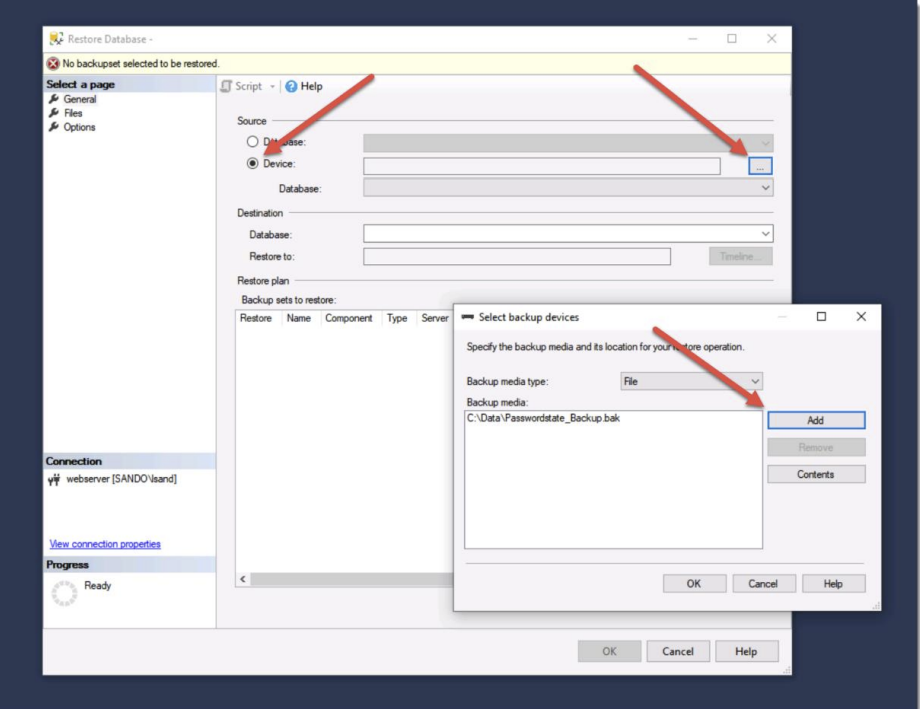920x709 pixels.
Task: Click OK in Select backup devices dialog
Action: (x=694, y=584)
